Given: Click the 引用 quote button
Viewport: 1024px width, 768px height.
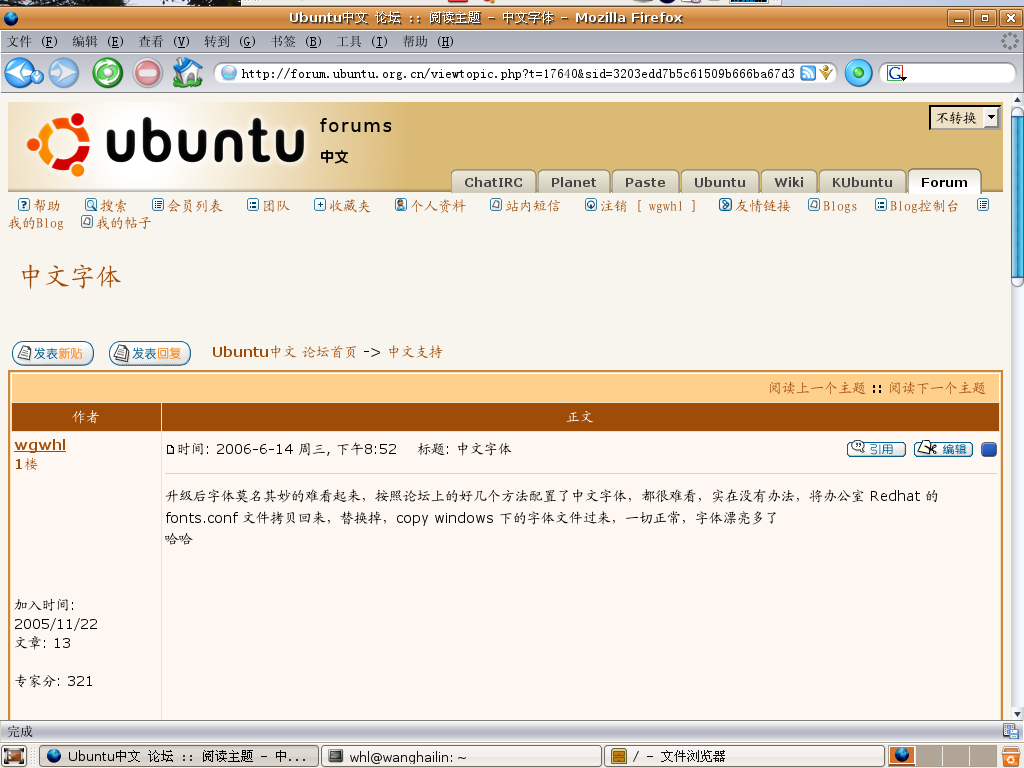Looking at the screenshot, I should (x=876, y=449).
